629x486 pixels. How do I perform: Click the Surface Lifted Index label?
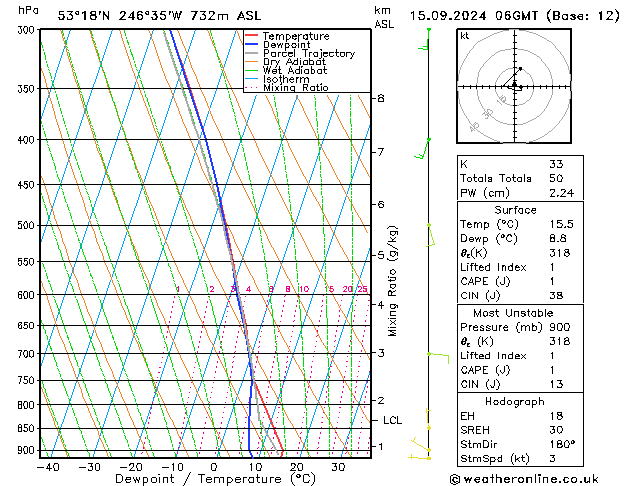pos(493,267)
